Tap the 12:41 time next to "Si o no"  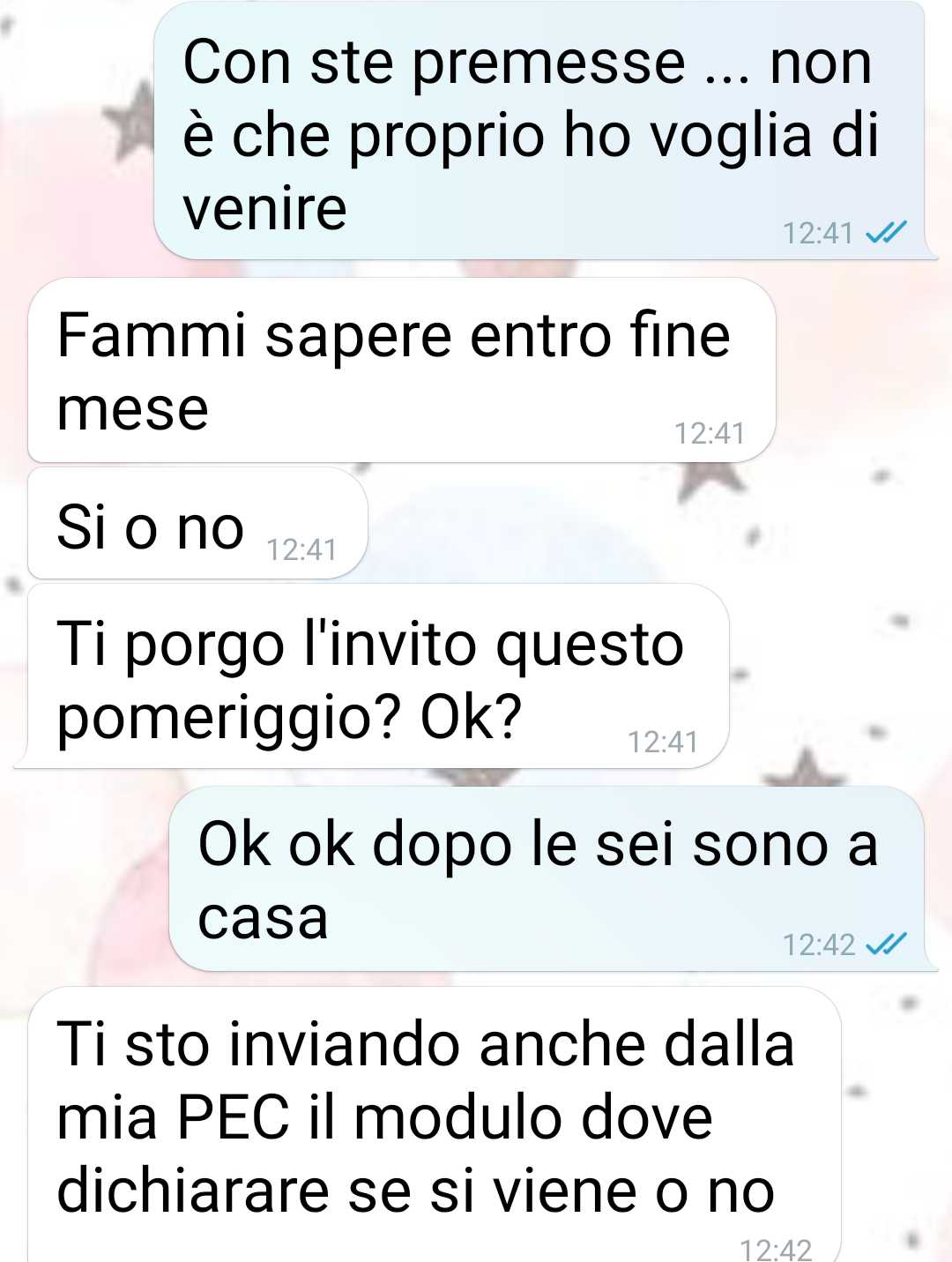tap(301, 550)
